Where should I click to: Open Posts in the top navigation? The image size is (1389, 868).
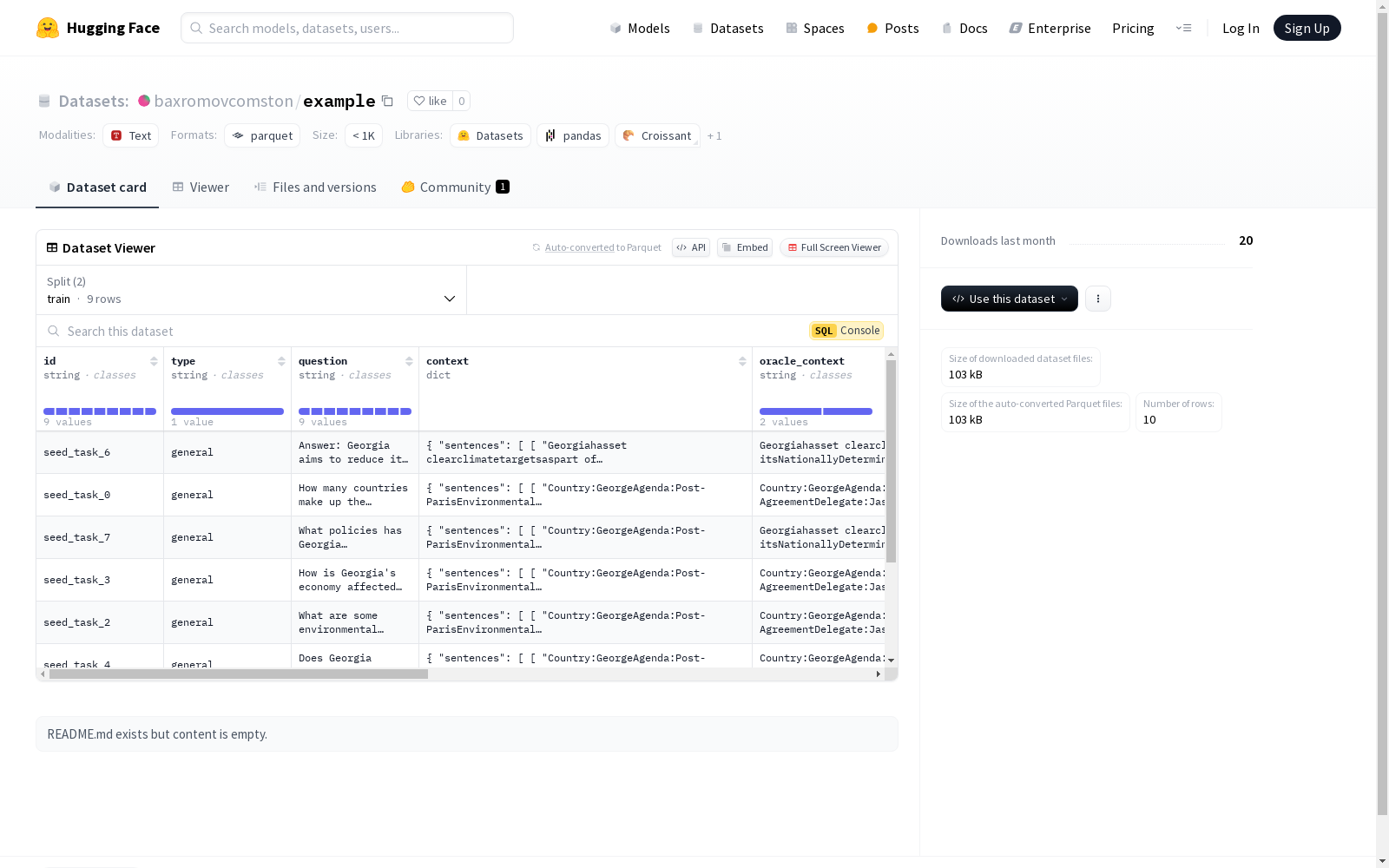892,28
